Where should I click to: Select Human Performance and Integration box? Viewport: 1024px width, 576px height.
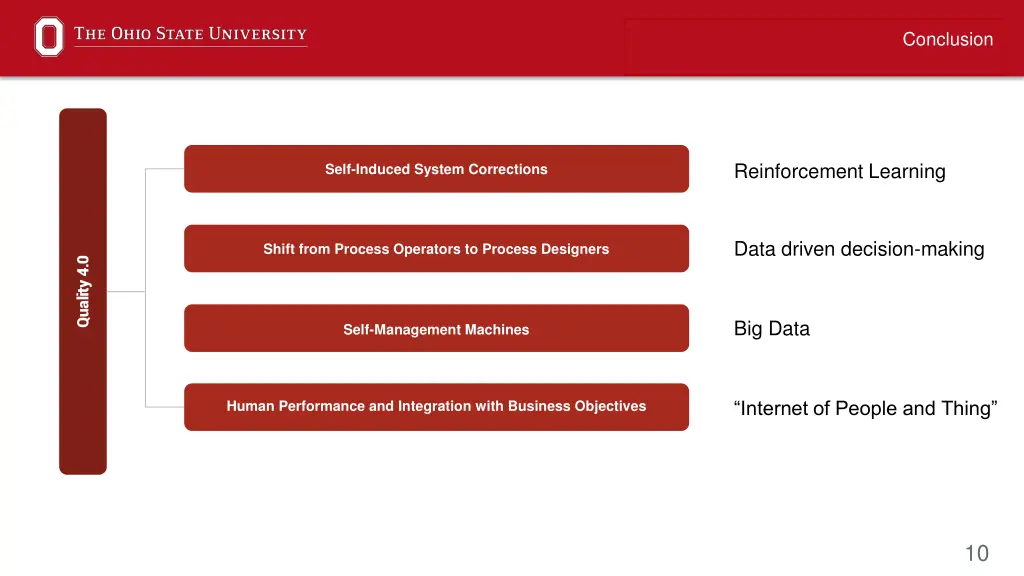click(436, 407)
